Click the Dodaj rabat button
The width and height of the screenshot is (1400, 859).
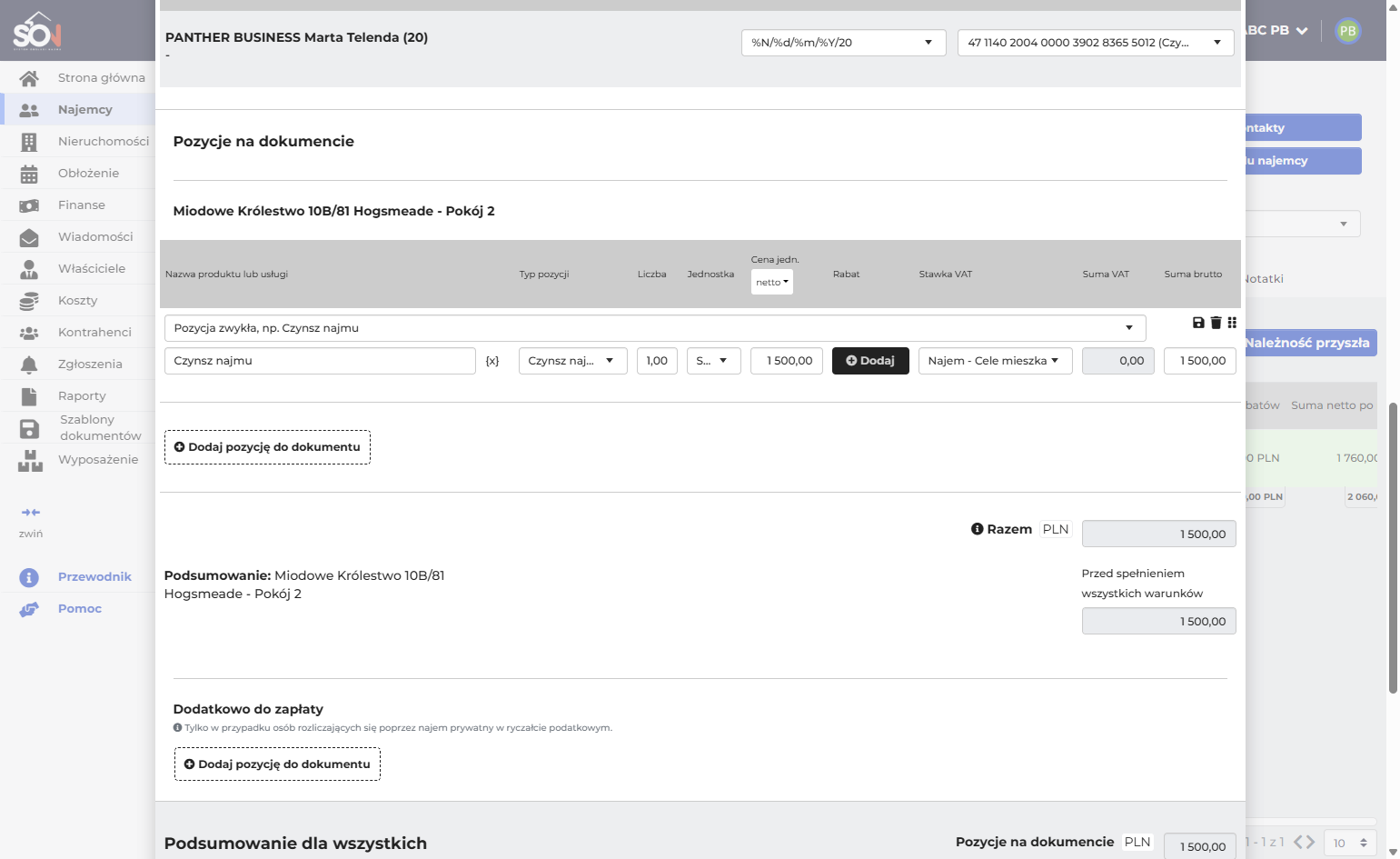tap(870, 361)
